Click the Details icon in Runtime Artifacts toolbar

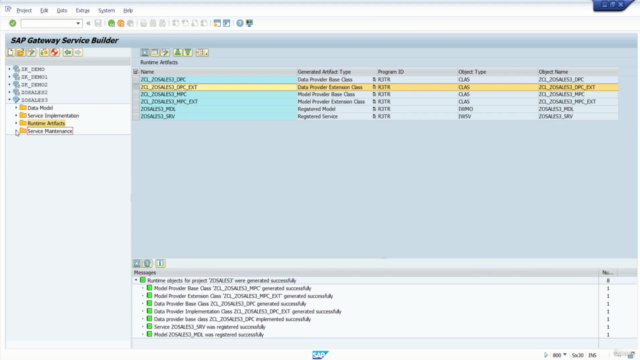144,52
